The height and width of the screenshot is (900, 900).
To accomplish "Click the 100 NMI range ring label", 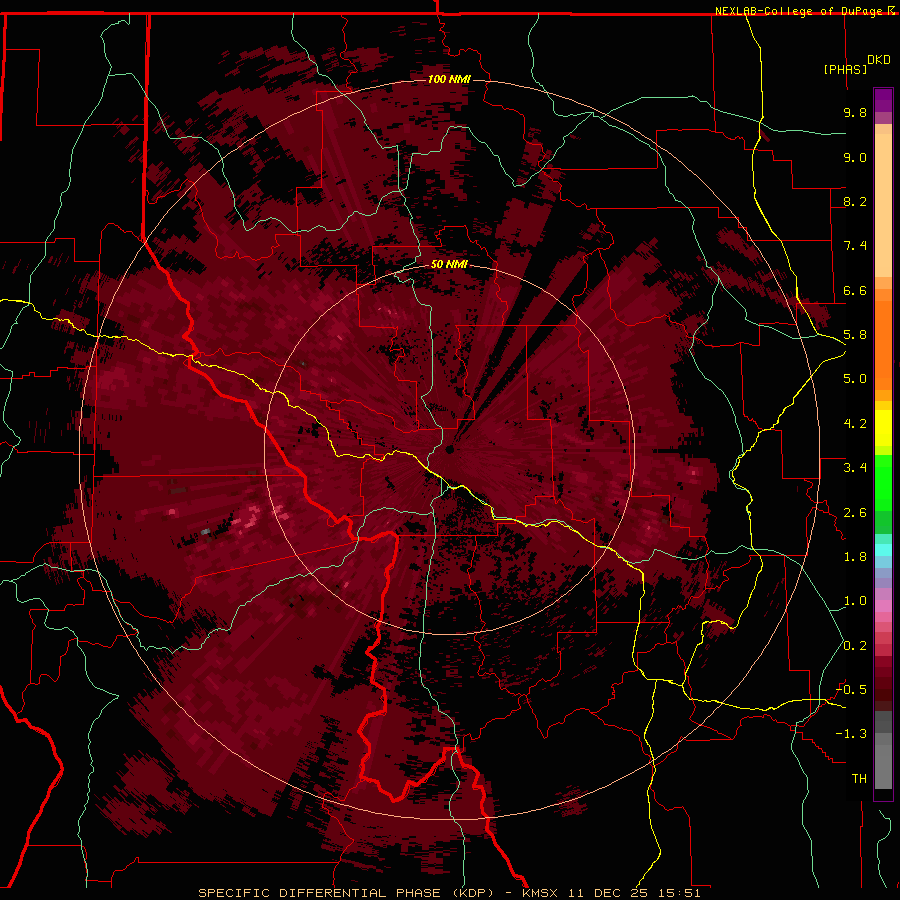I will pyautogui.click(x=449, y=79).
